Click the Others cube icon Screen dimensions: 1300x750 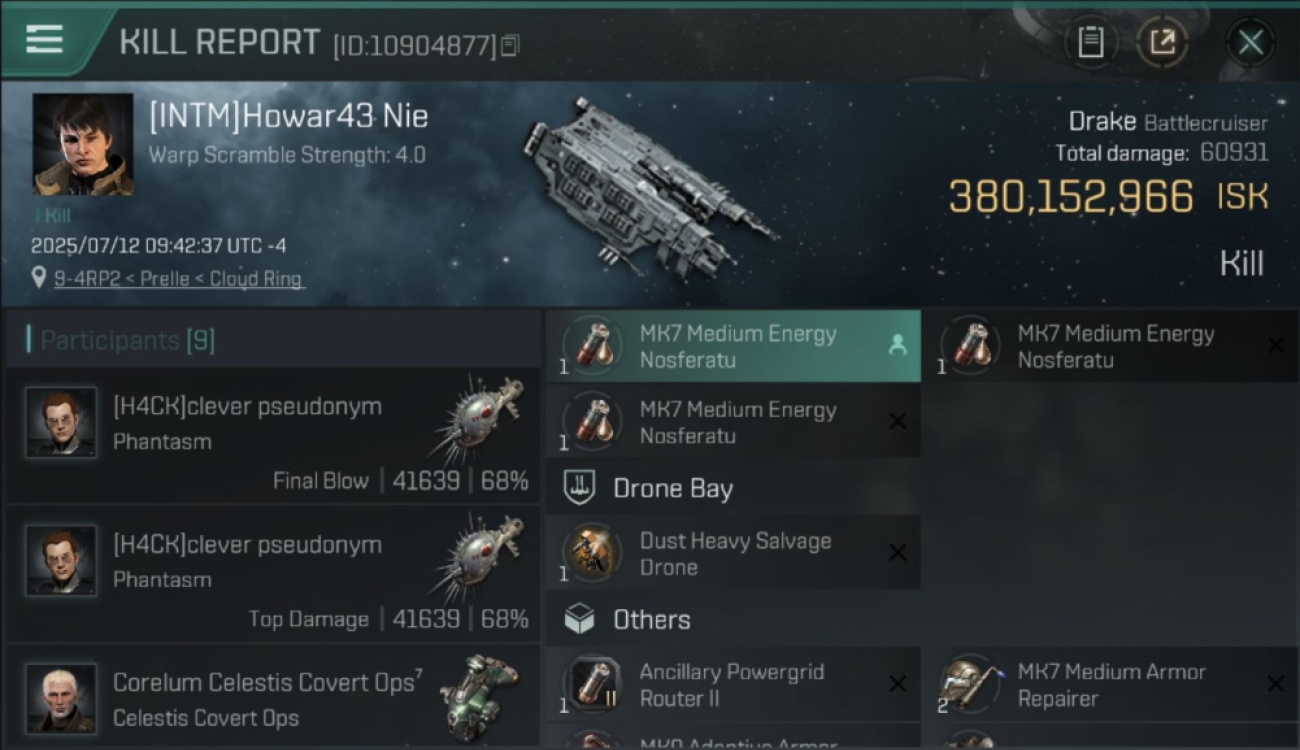pos(580,620)
